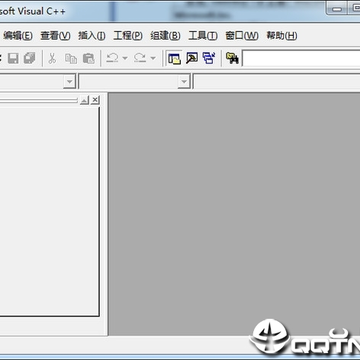Open the 工程(P) menu
The height and width of the screenshot is (360, 360).
pyautogui.click(x=128, y=36)
